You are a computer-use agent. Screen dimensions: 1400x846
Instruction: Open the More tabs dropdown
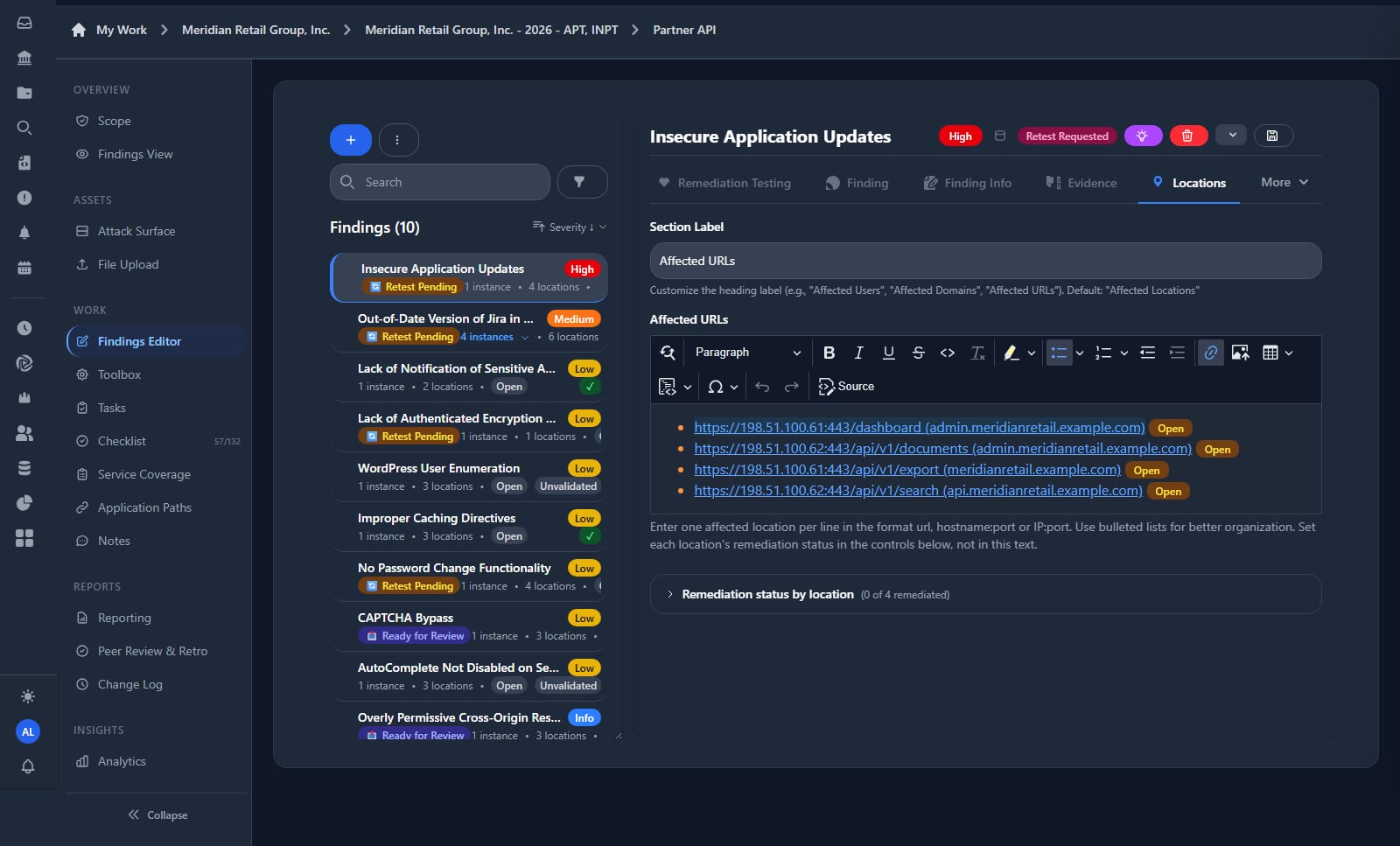click(x=1284, y=182)
